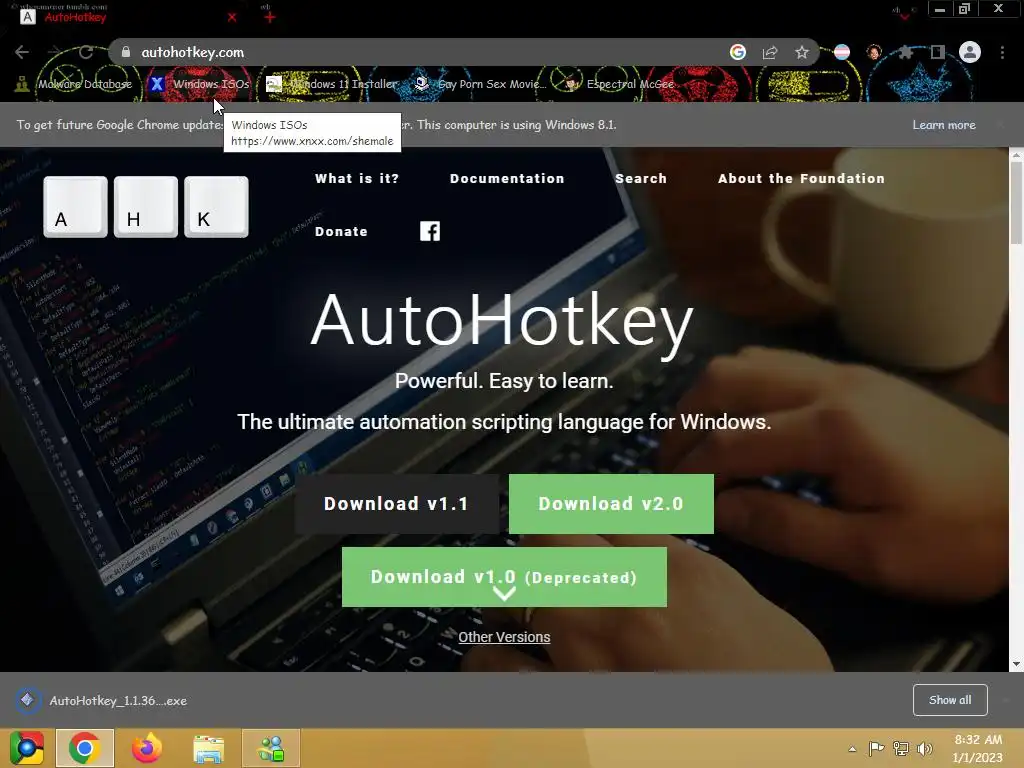Open the Malware Database bookmark
1024x768 pixels.
coord(74,84)
